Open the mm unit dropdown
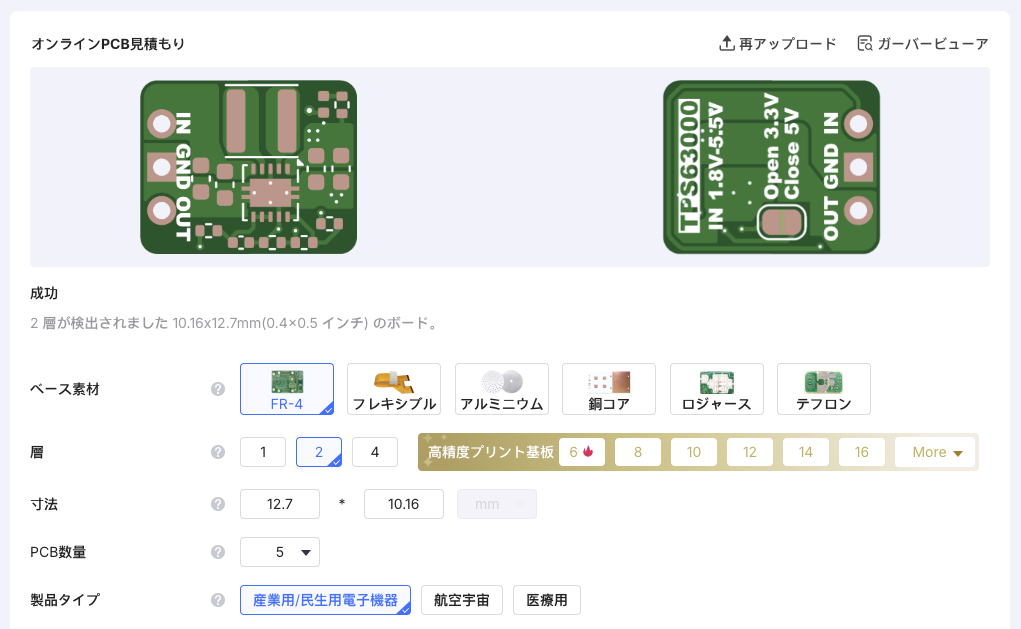Viewport: 1021px width, 629px height. [x=497, y=504]
